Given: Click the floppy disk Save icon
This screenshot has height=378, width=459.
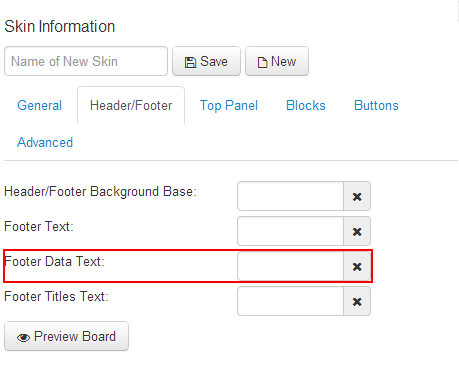Looking at the screenshot, I should (x=190, y=62).
